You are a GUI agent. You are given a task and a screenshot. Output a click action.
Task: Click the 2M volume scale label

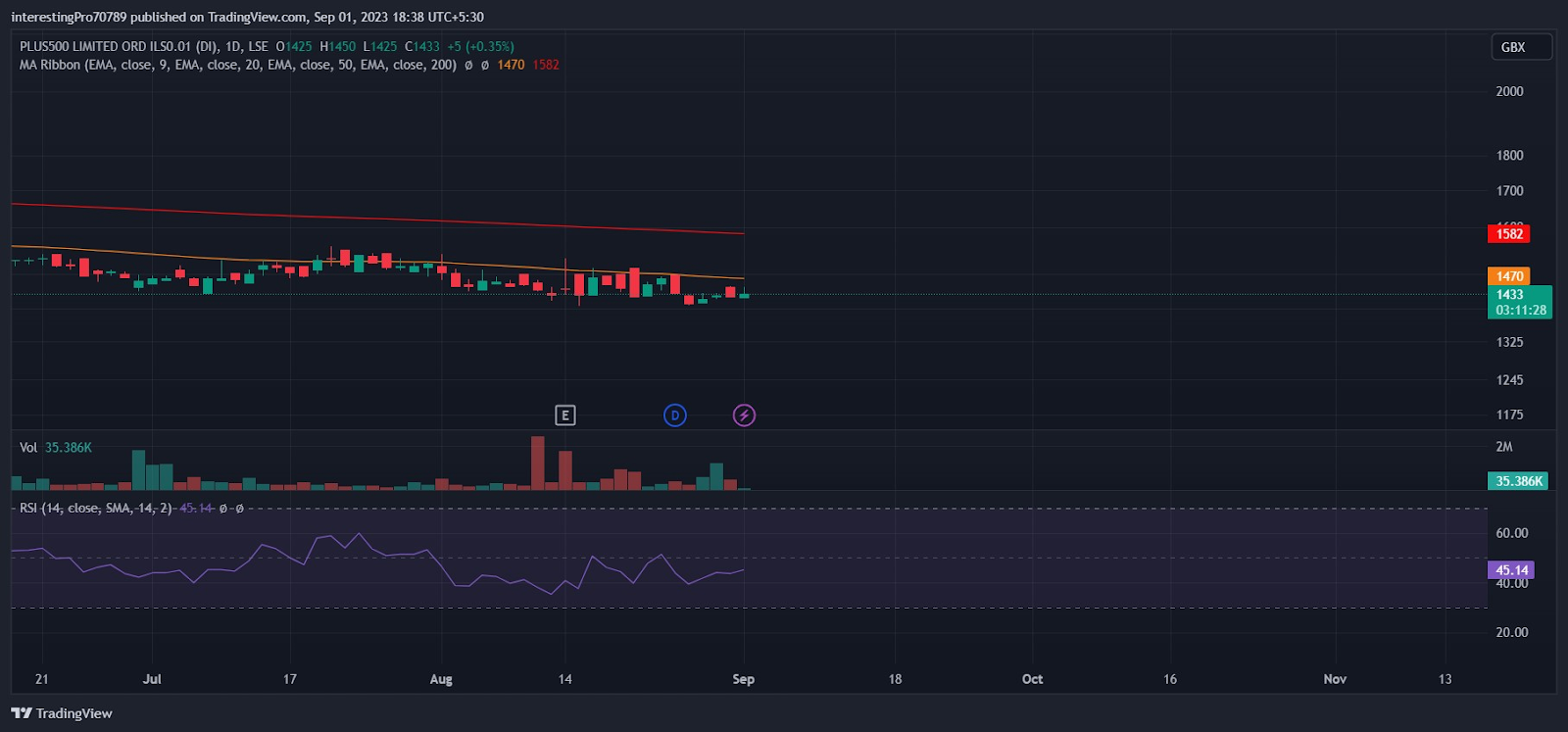tap(1504, 447)
